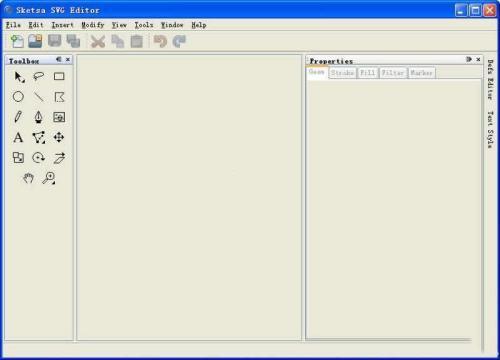Expand the Defs Editor side panel
Viewport: 500px width, 360px height.
click(490, 80)
